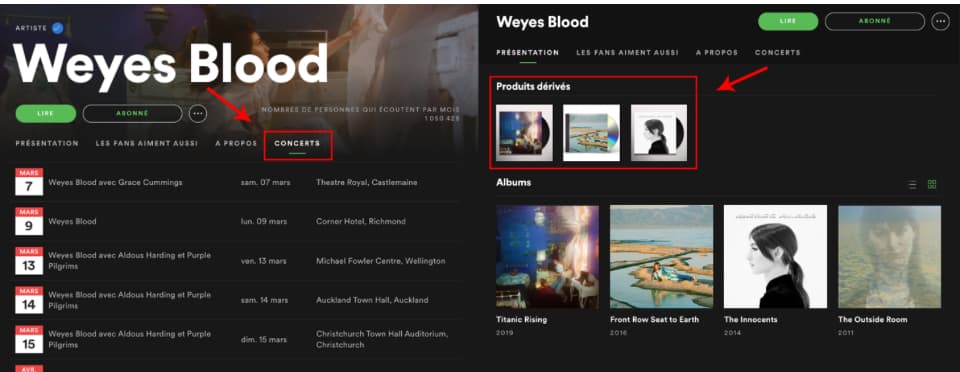Viewport: 960px width, 372px height.
Task: Open the Titanic Rising vinyl merch thumbnail
Action: [524, 133]
